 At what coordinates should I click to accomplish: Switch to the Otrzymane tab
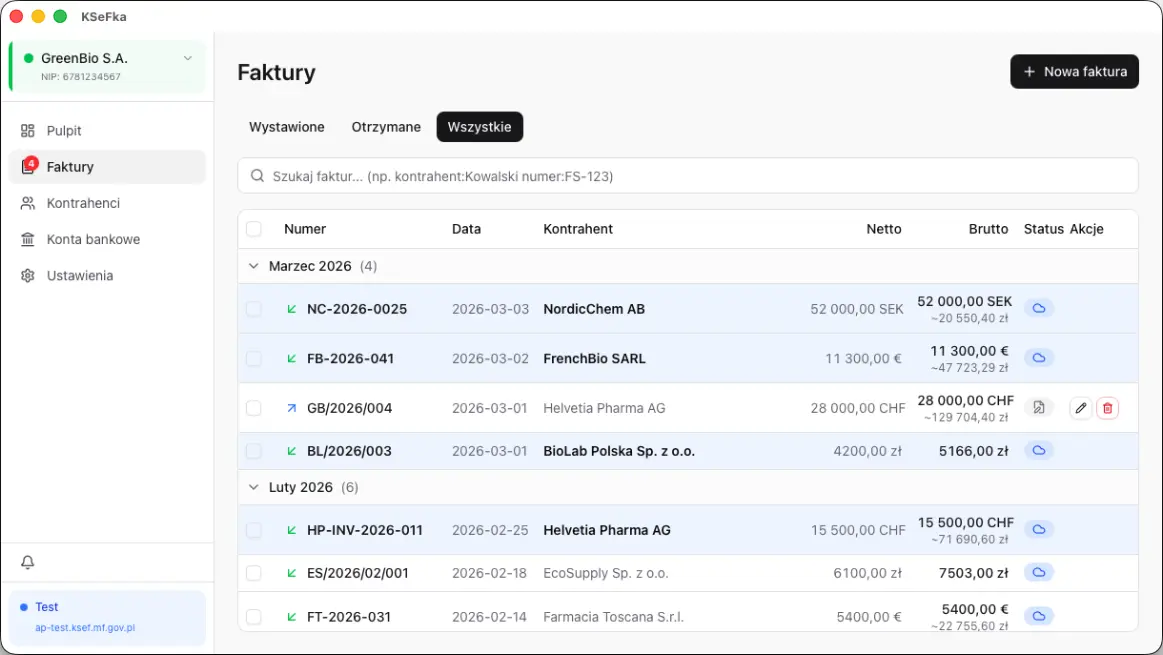386,127
